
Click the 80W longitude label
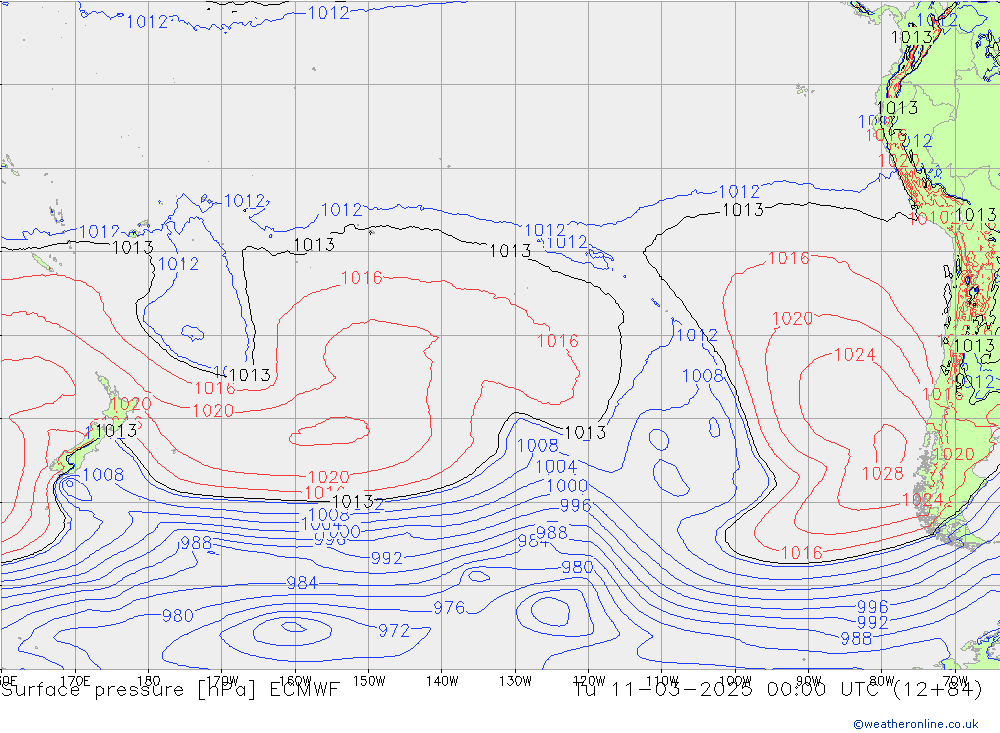[882, 681]
